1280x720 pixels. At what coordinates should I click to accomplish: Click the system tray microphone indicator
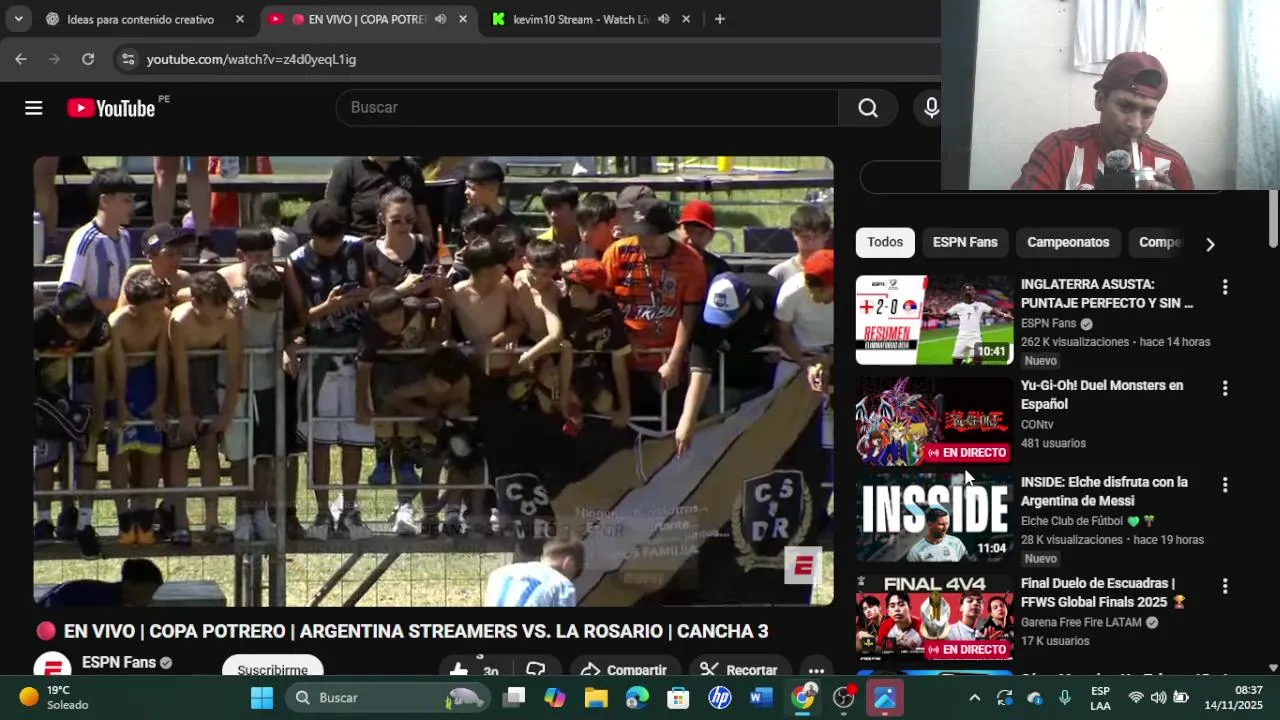point(1065,698)
